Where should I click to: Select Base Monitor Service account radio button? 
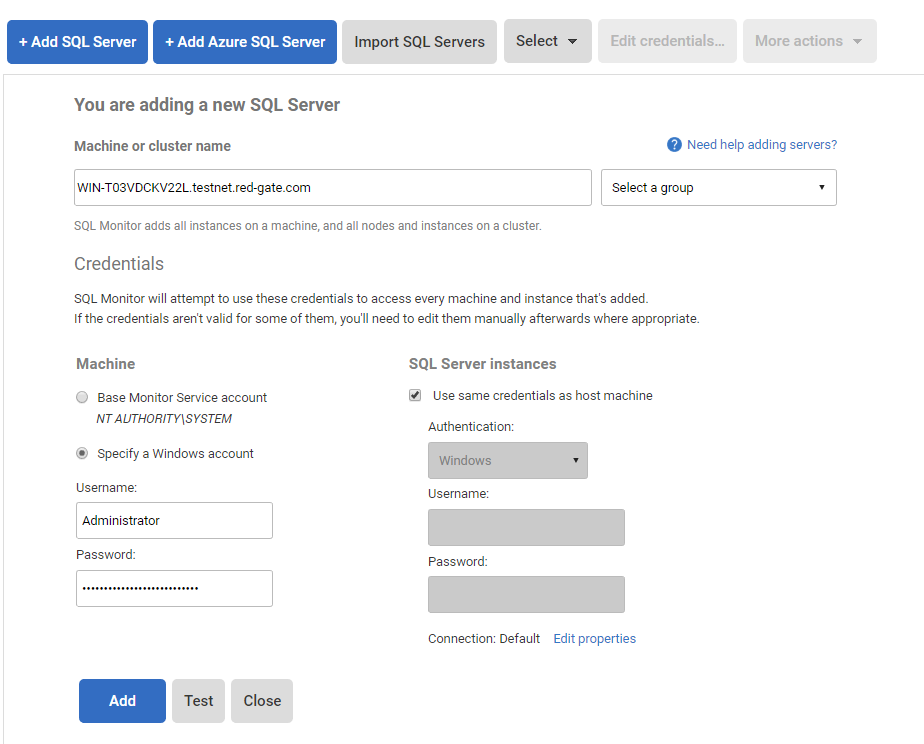(x=83, y=398)
